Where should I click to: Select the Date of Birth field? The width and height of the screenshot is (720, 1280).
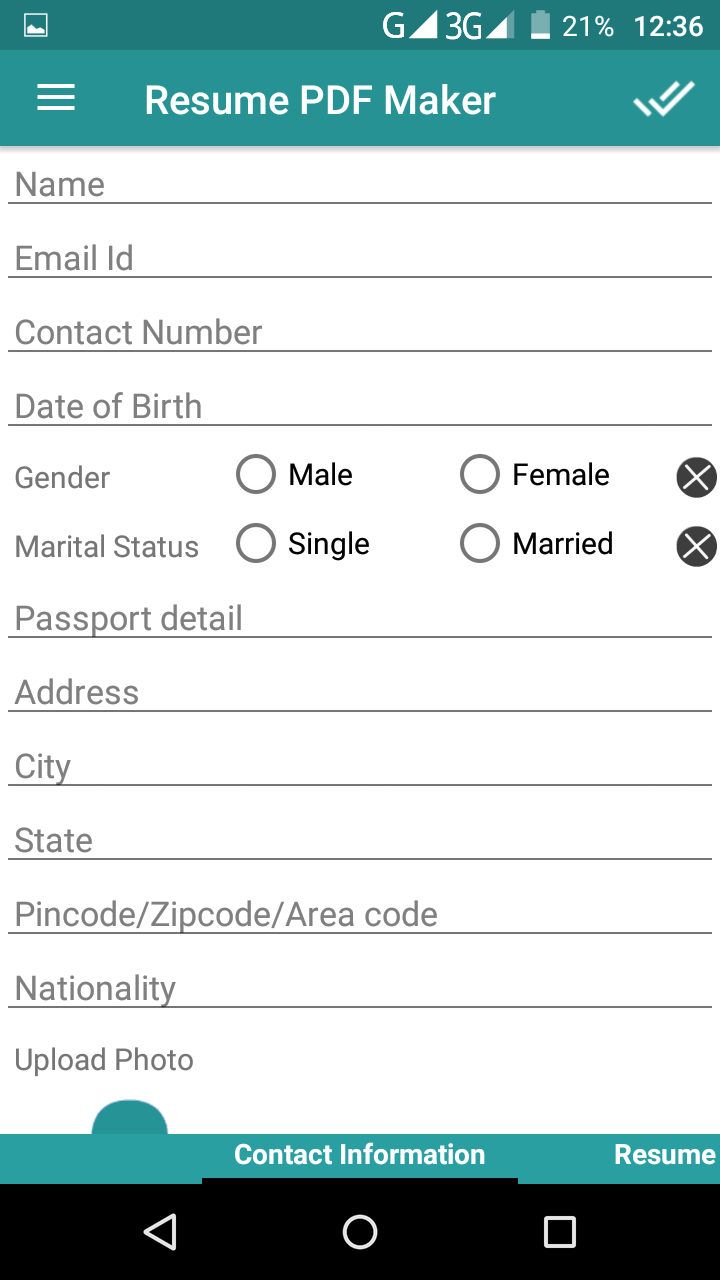[360, 406]
